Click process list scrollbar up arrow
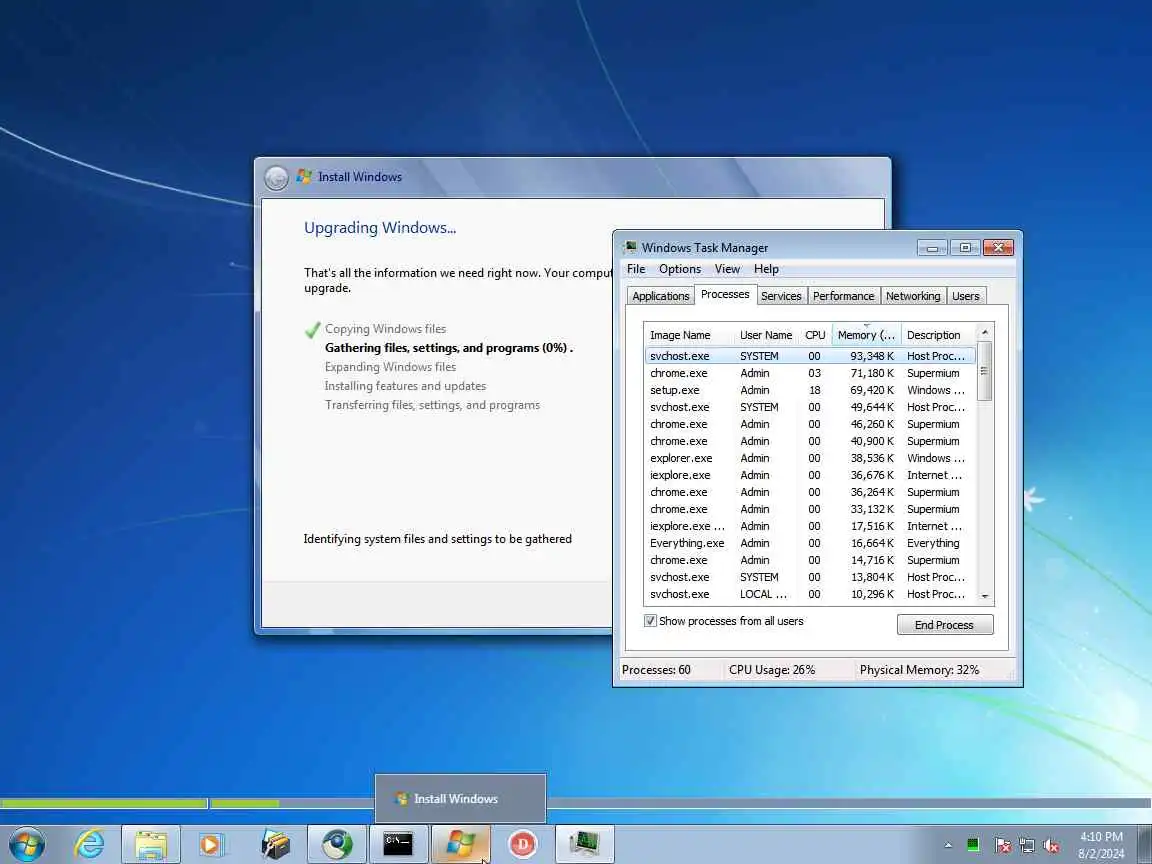Screen dimensions: 1152x864 click(985, 332)
